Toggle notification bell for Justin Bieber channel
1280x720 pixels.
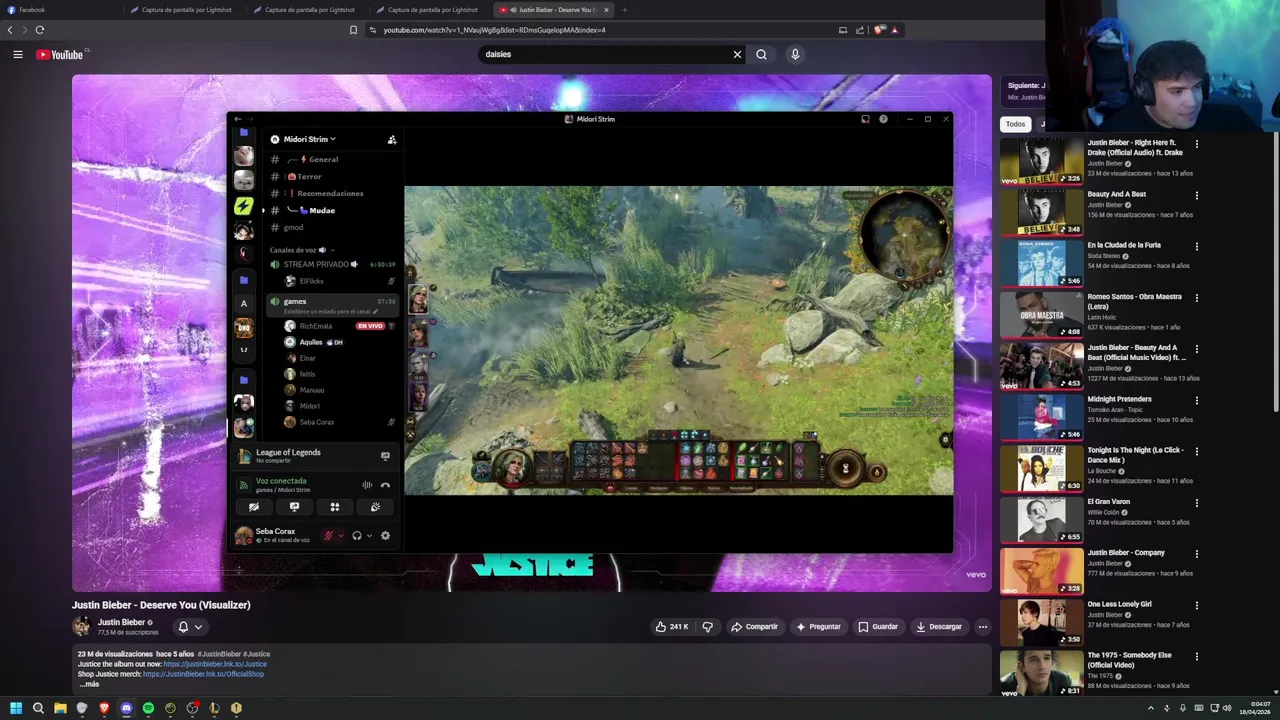click(183, 627)
